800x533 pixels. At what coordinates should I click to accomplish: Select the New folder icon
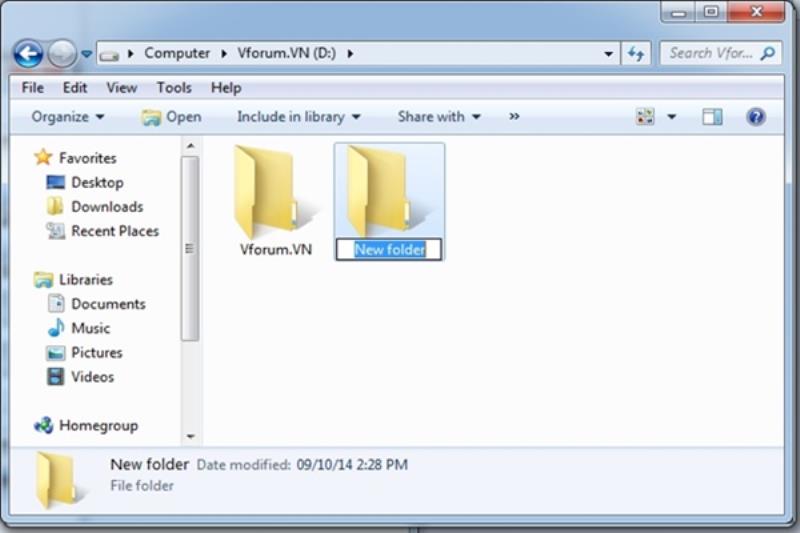[x=388, y=191]
